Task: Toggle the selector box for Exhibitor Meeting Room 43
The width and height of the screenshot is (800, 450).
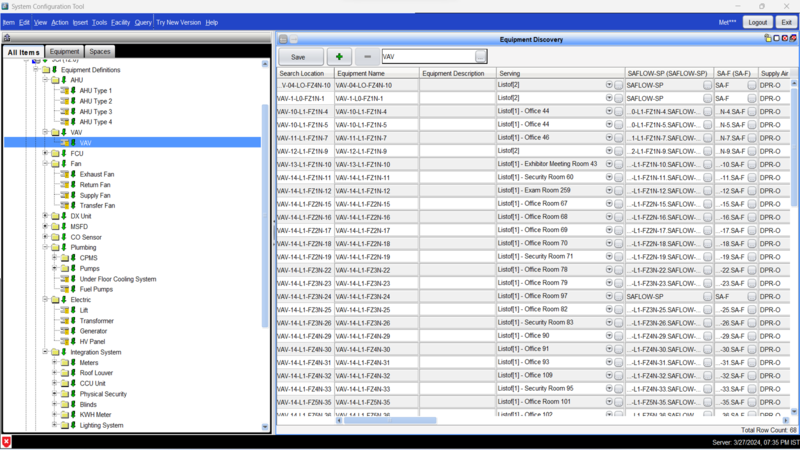Action: click(x=619, y=164)
